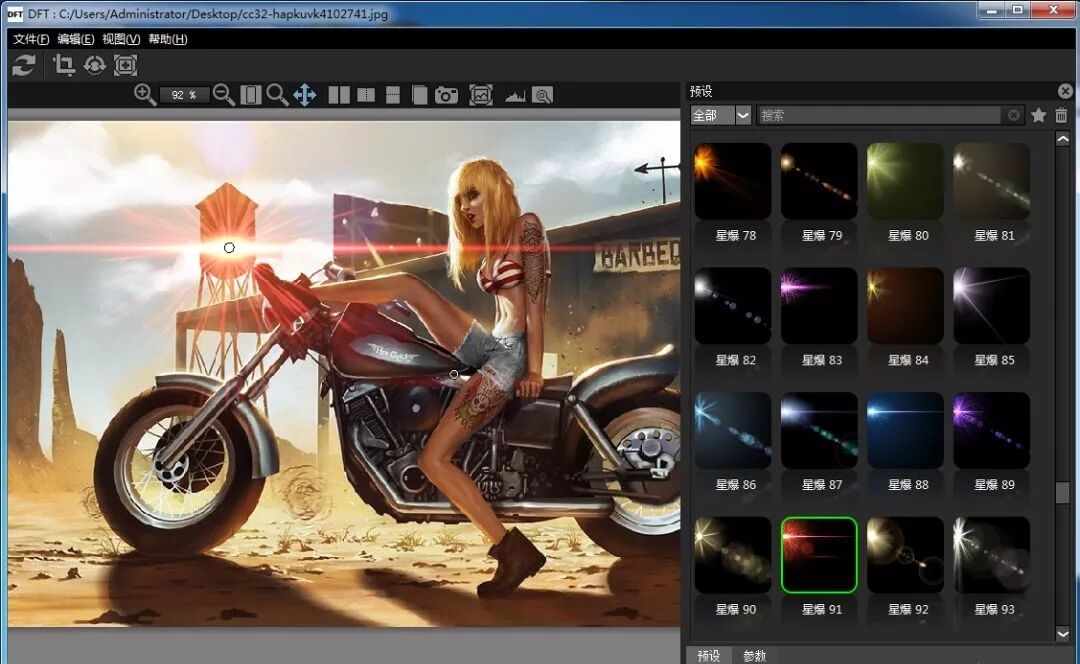Select the plain magnifier zoom tool
1080x664 pixels.
277,94
